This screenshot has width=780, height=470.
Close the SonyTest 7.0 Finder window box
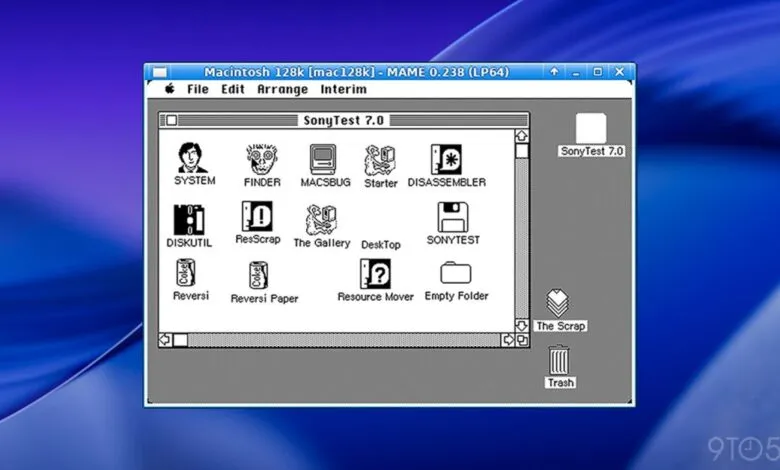pos(171,120)
